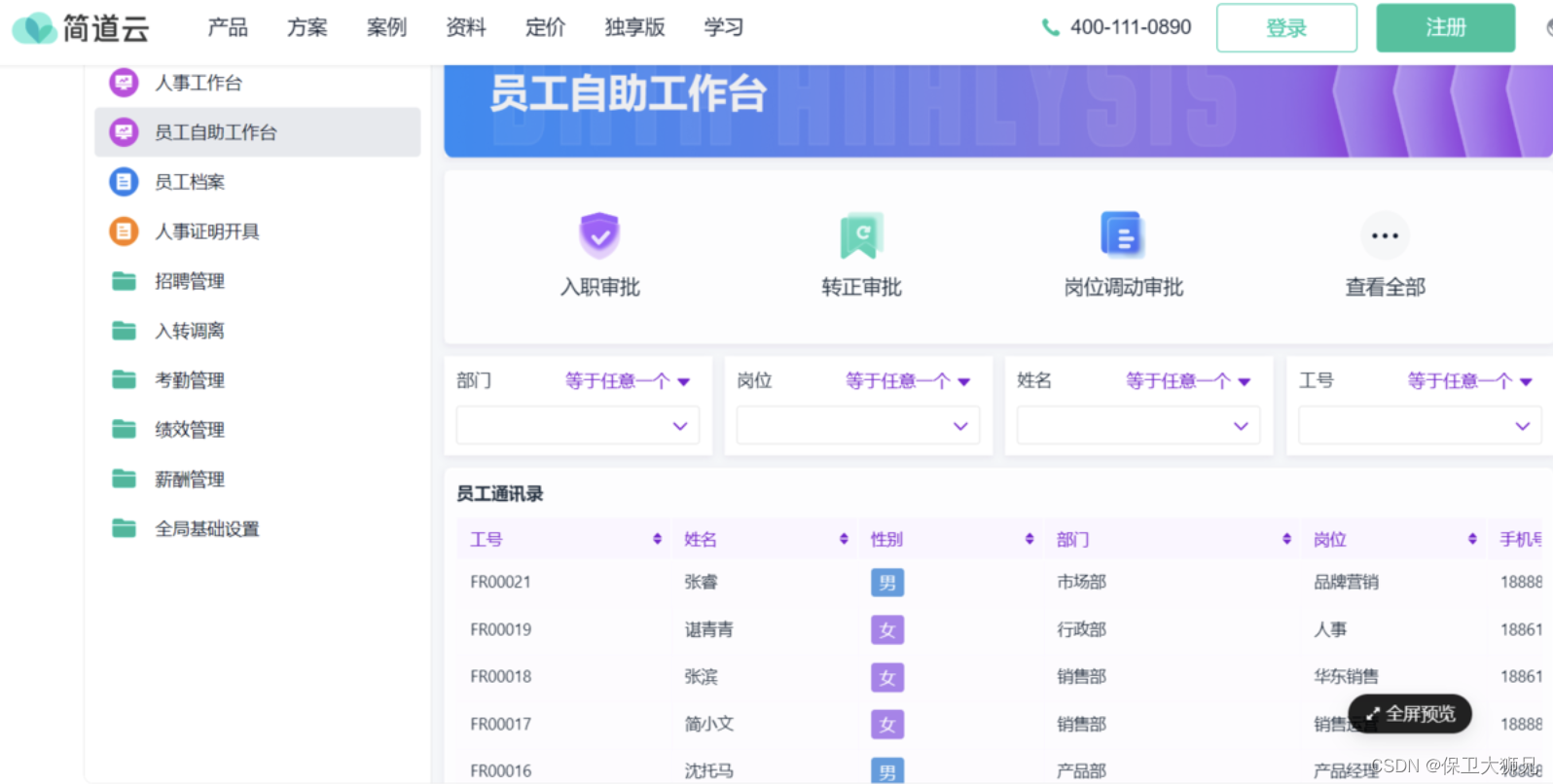Click the 招聘管理 folder icon

[x=124, y=281]
